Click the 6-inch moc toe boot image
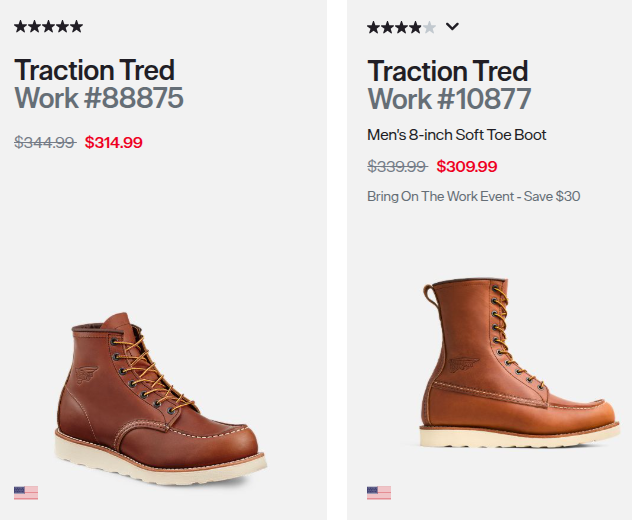The height and width of the screenshot is (521, 632). tap(160, 398)
